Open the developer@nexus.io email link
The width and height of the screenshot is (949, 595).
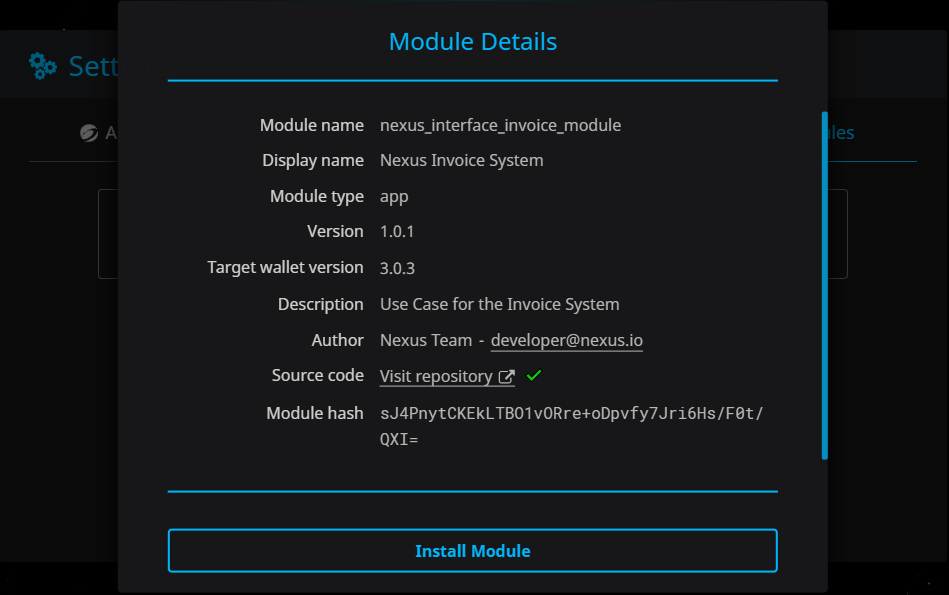[x=566, y=340]
